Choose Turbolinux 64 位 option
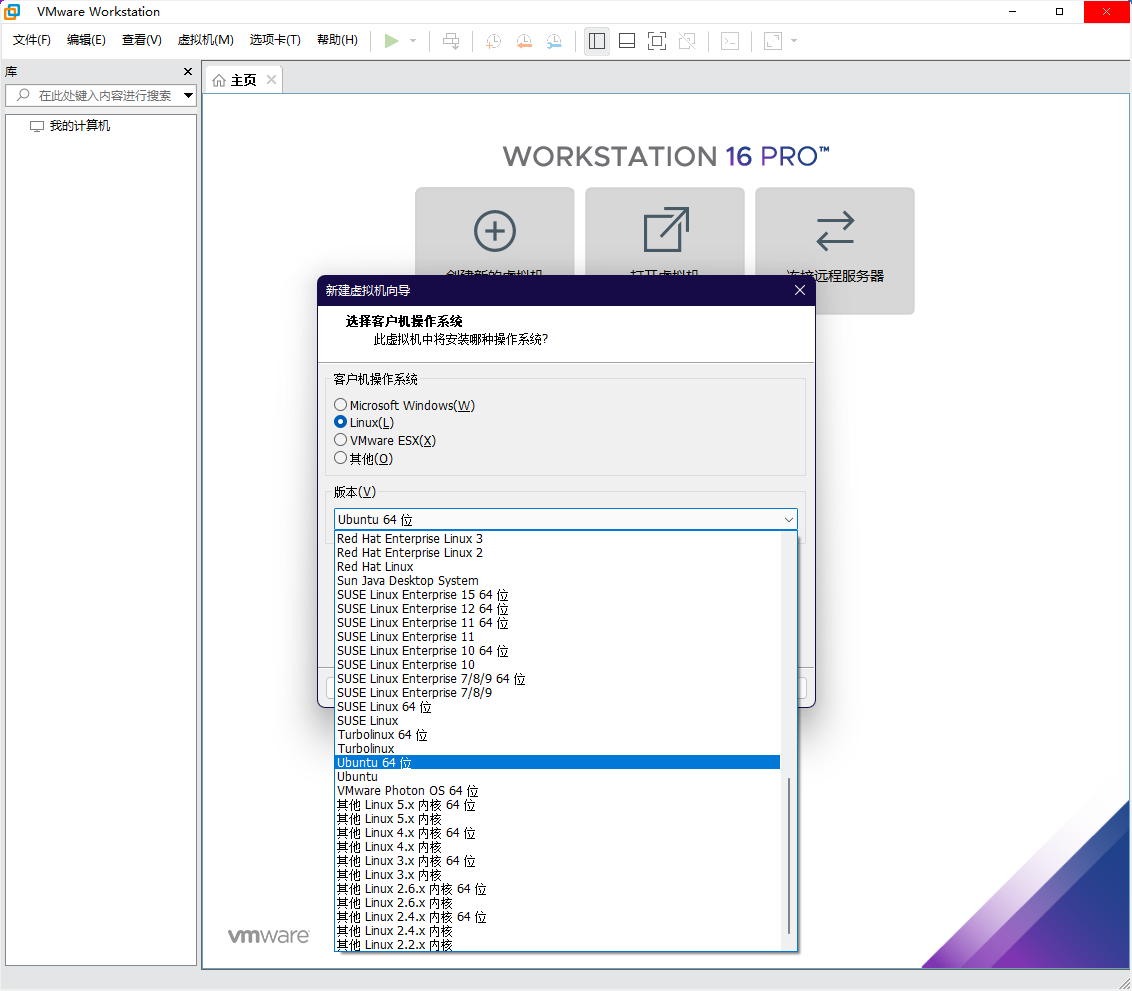1132x991 pixels. pos(558,735)
